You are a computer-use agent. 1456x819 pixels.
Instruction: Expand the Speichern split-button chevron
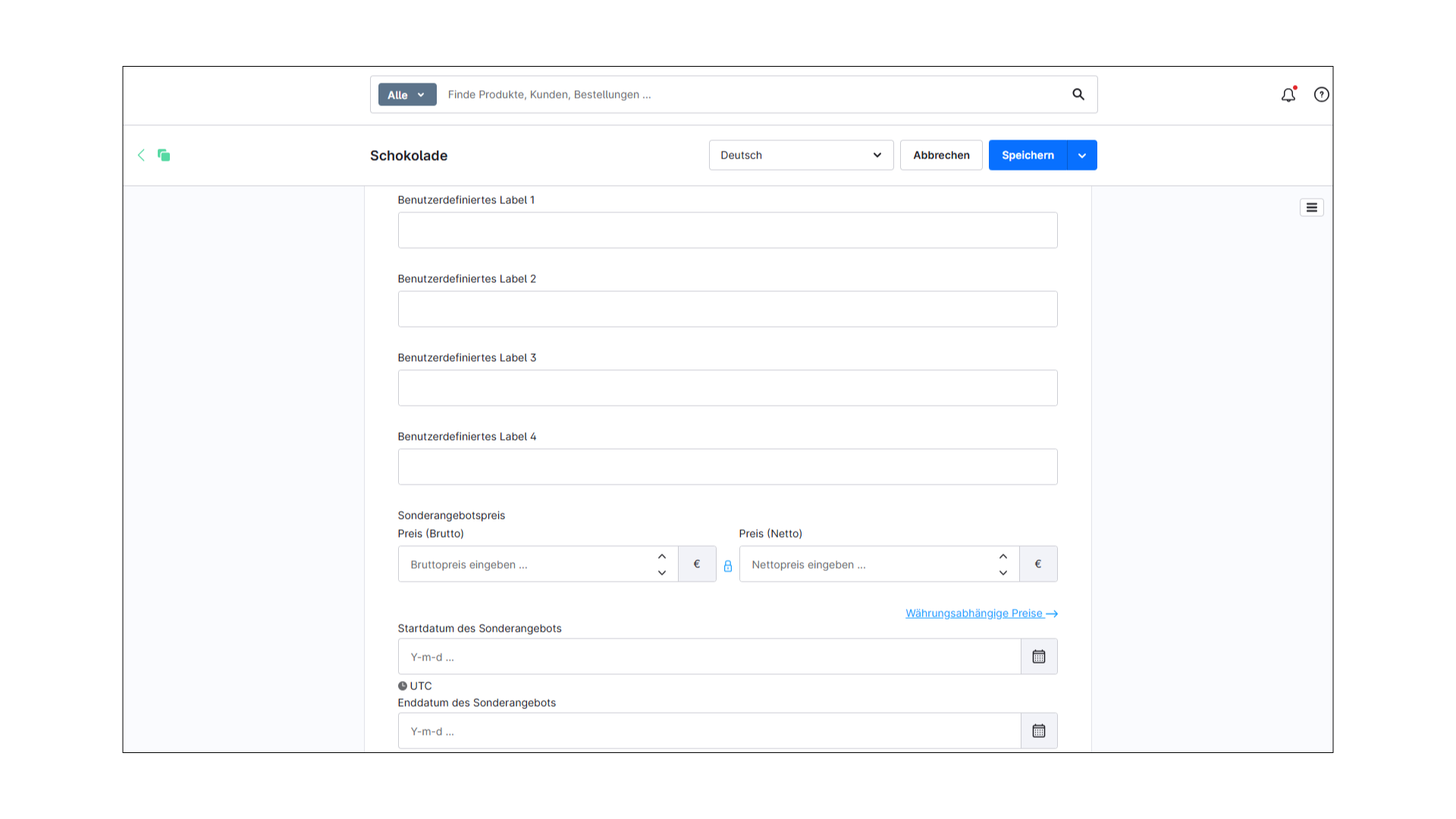(x=1081, y=155)
